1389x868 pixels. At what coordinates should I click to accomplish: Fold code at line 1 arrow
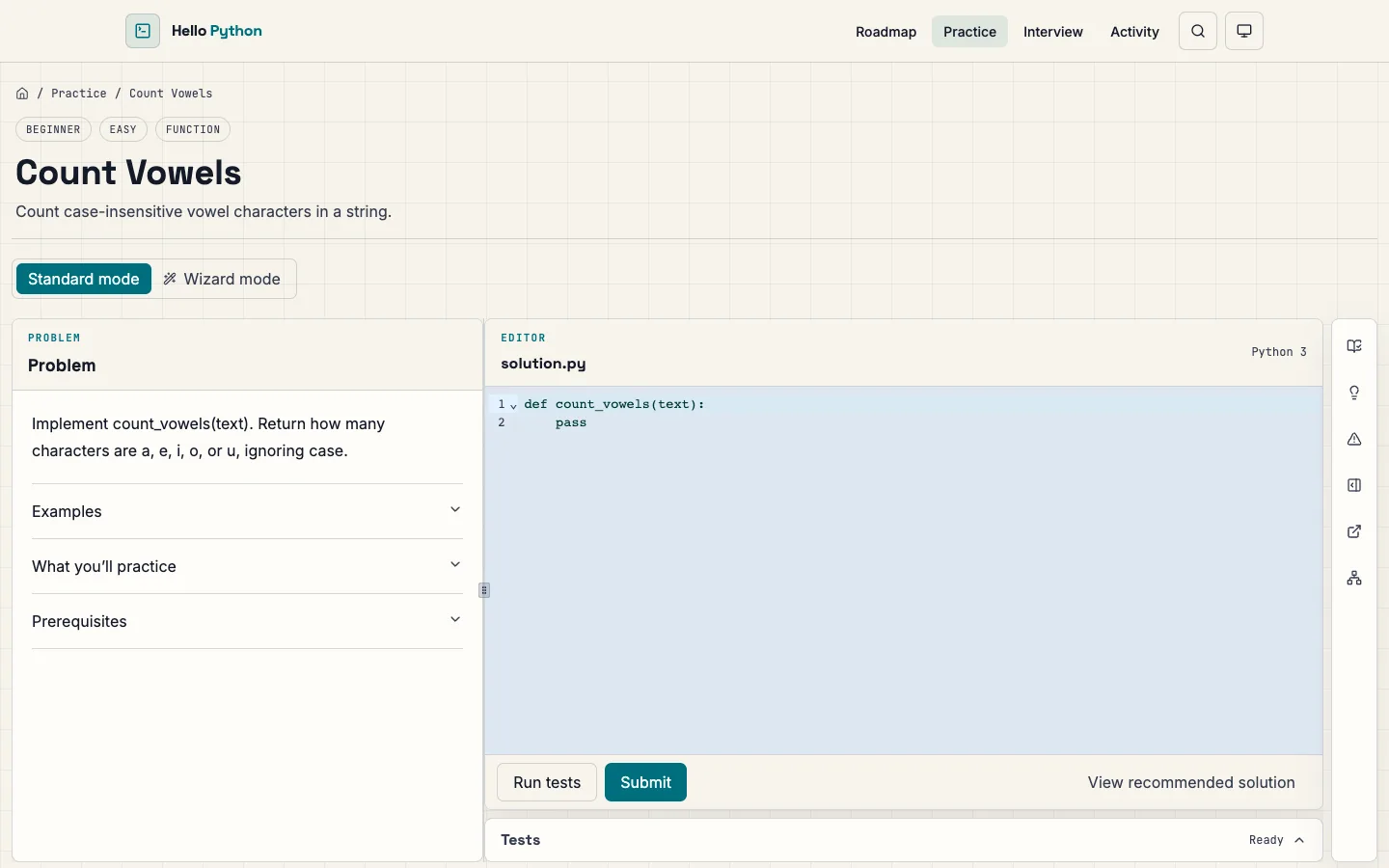pyautogui.click(x=513, y=406)
